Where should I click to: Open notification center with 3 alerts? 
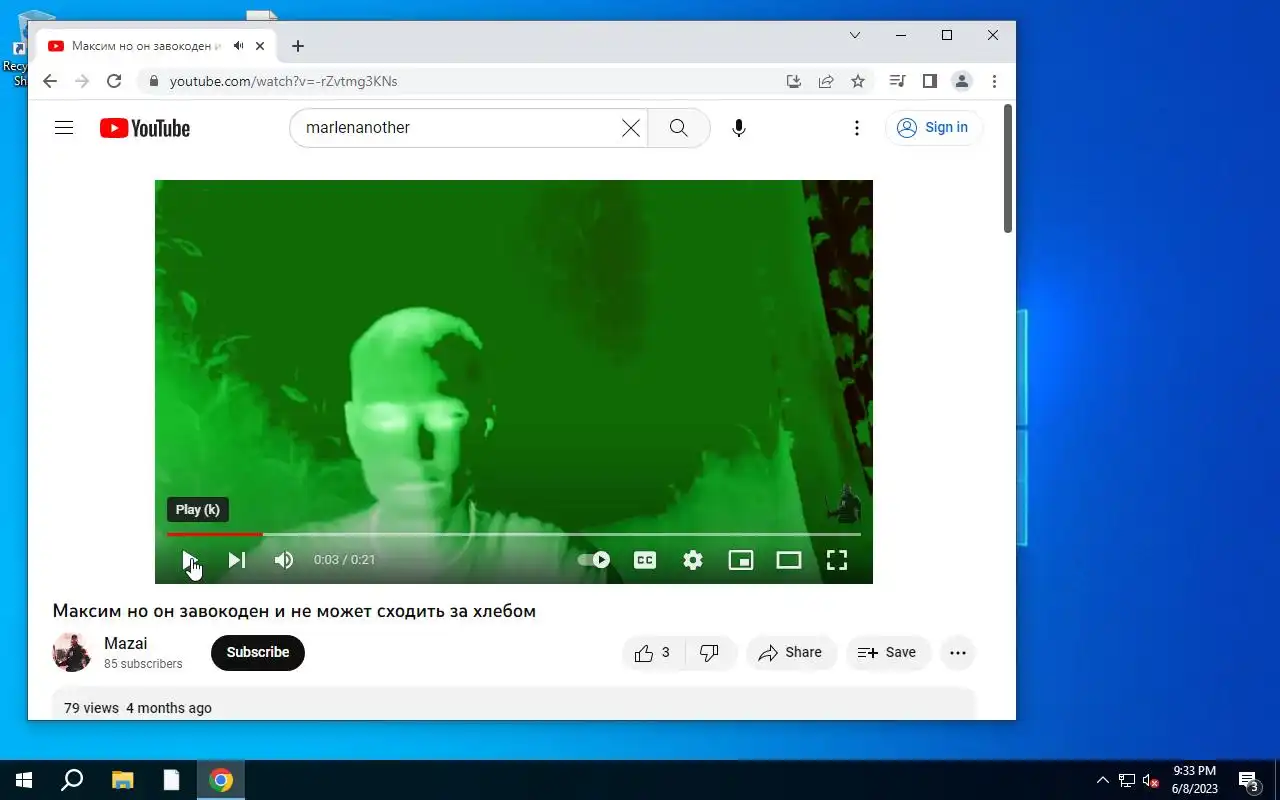click(1249, 780)
